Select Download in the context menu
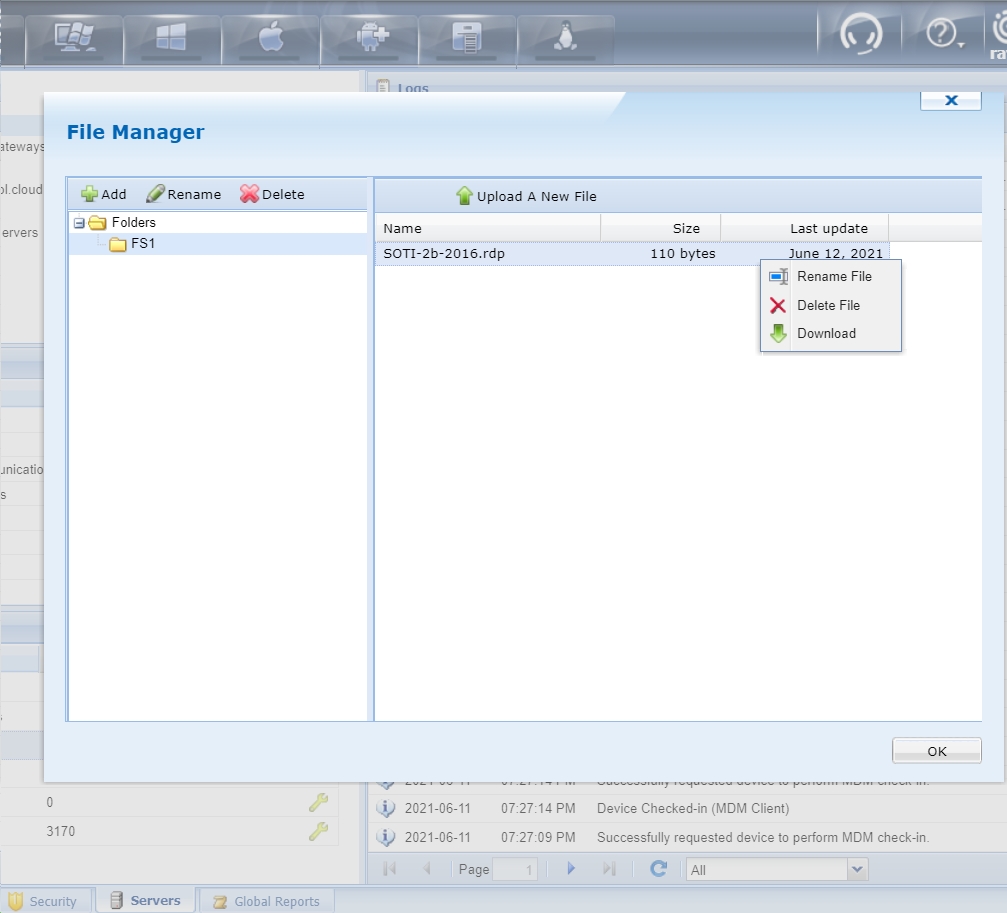 pos(825,334)
